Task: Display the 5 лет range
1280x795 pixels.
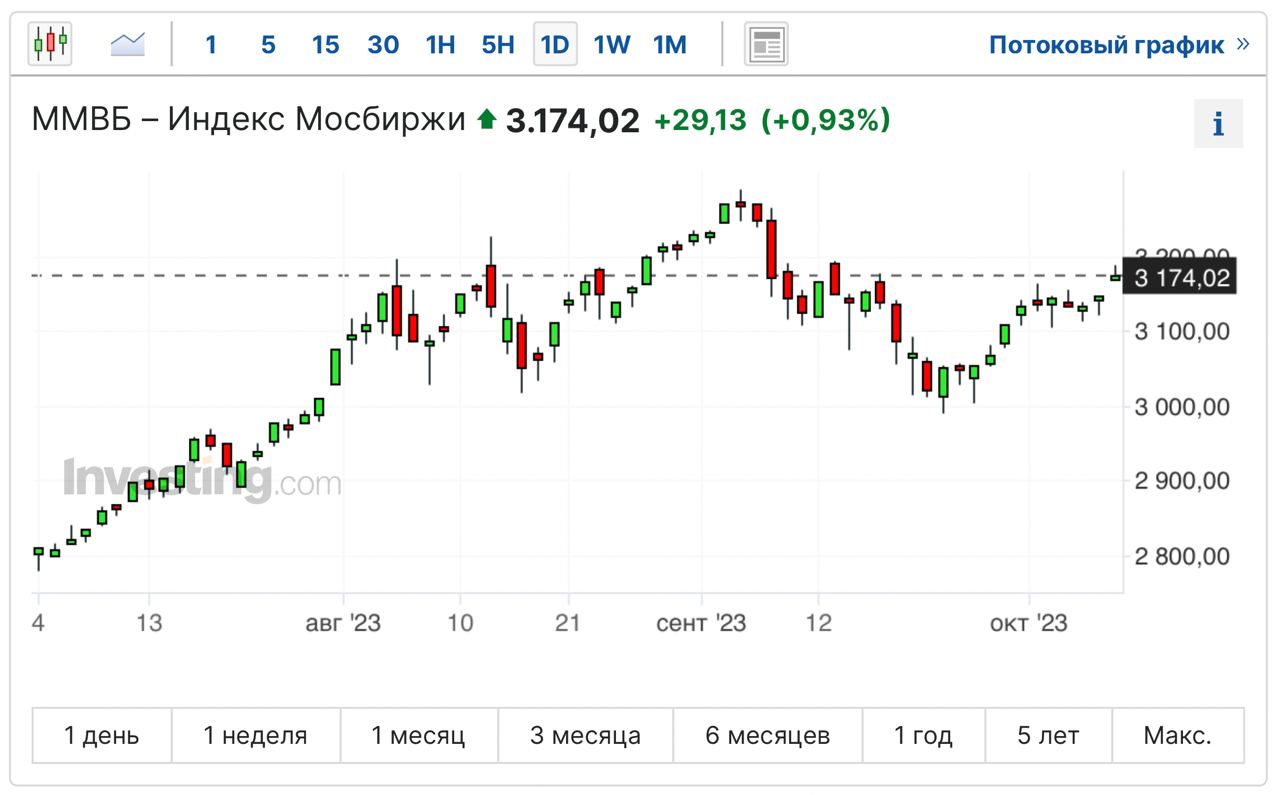Action: coord(1049,736)
